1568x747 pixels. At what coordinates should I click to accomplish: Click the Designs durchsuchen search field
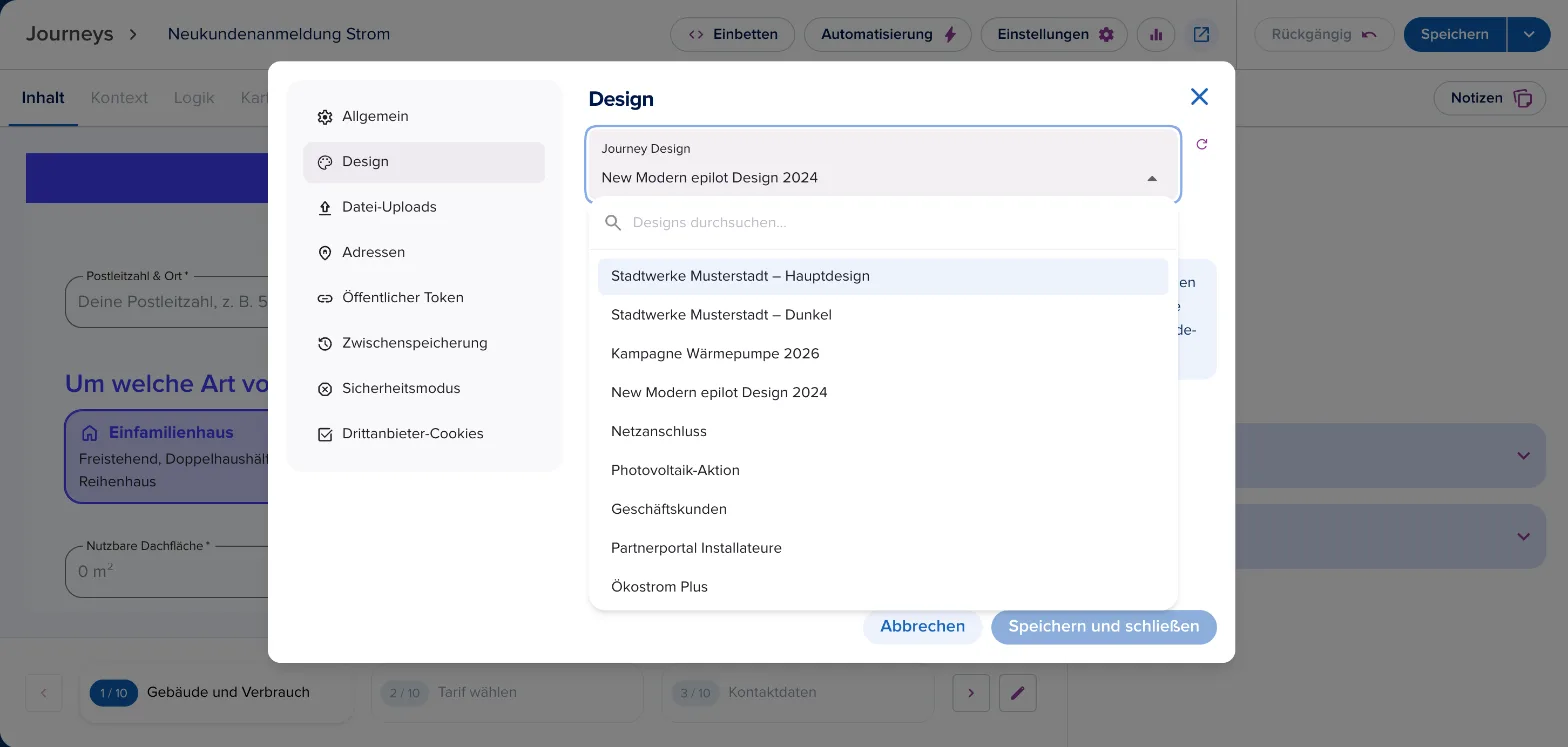coord(883,223)
